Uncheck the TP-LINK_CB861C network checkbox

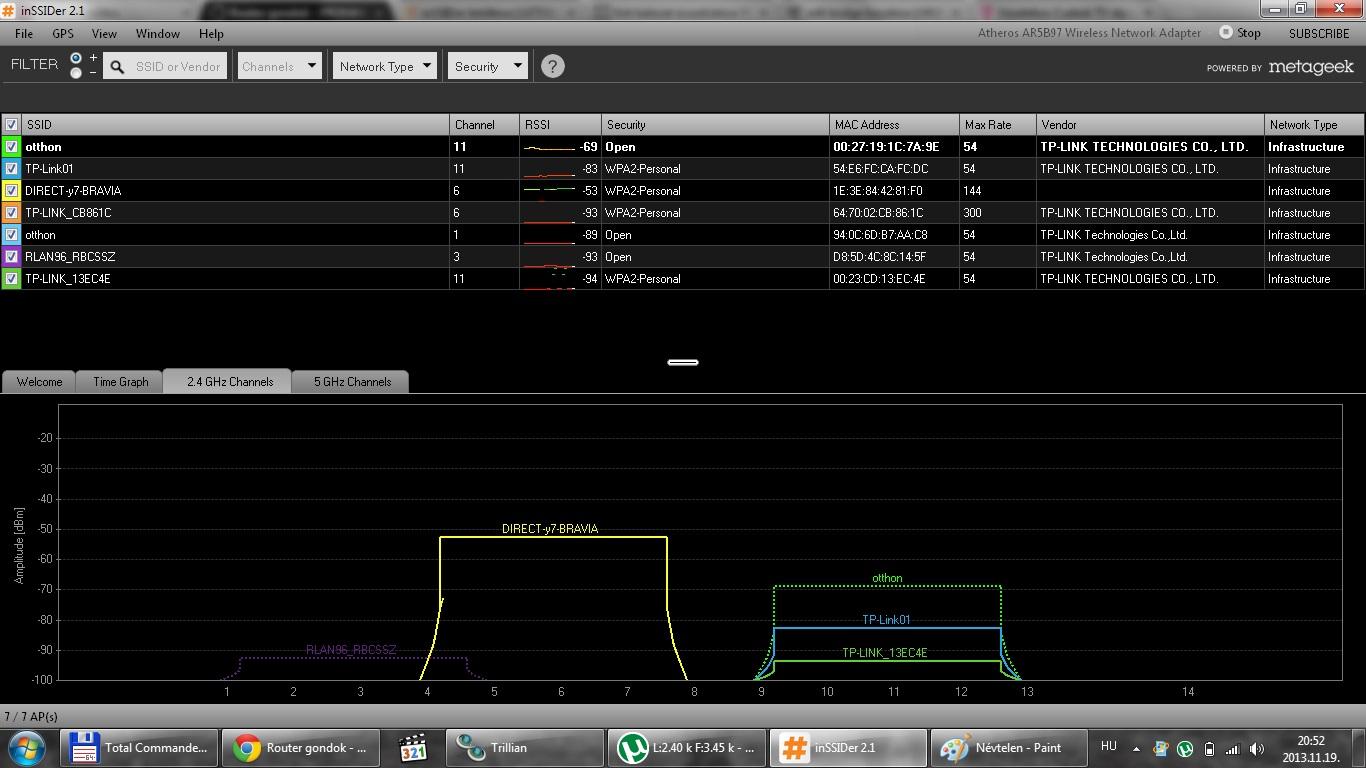[11, 213]
